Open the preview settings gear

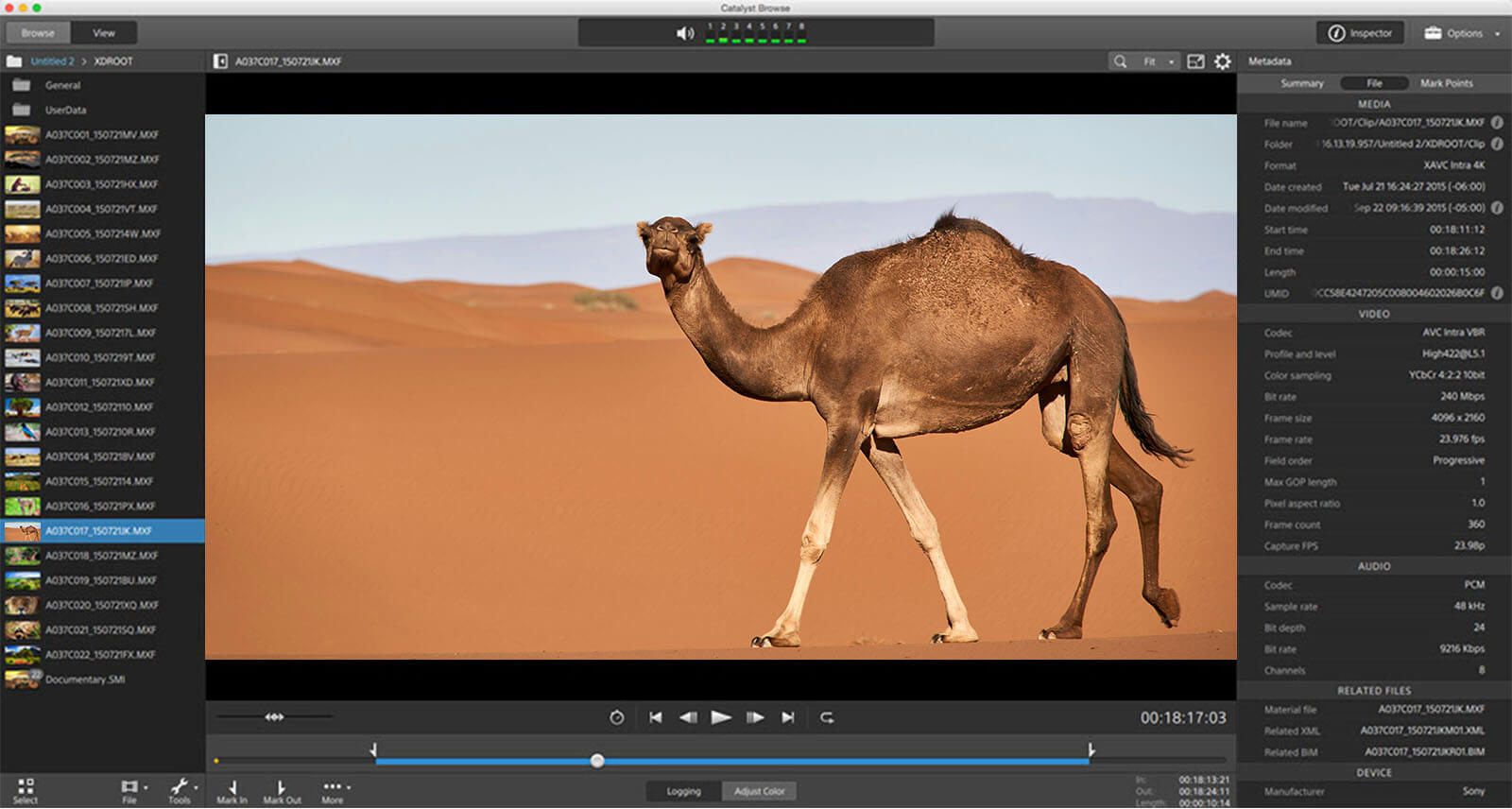[1223, 61]
